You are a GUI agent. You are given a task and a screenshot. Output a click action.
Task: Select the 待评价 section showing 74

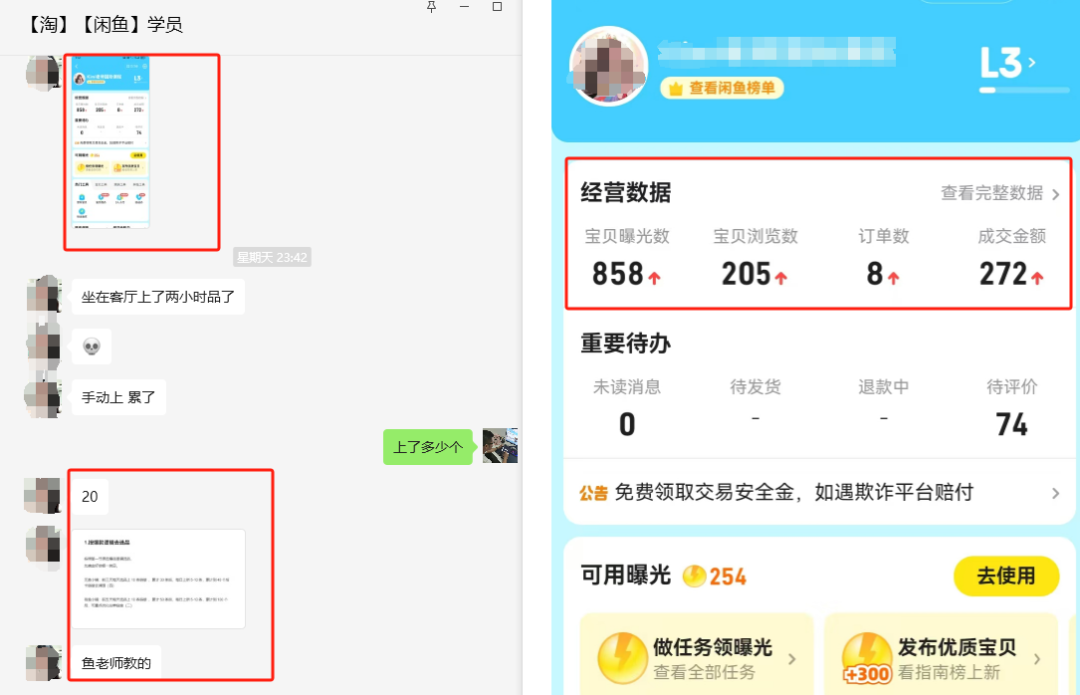pyautogui.click(x=1013, y=405)
